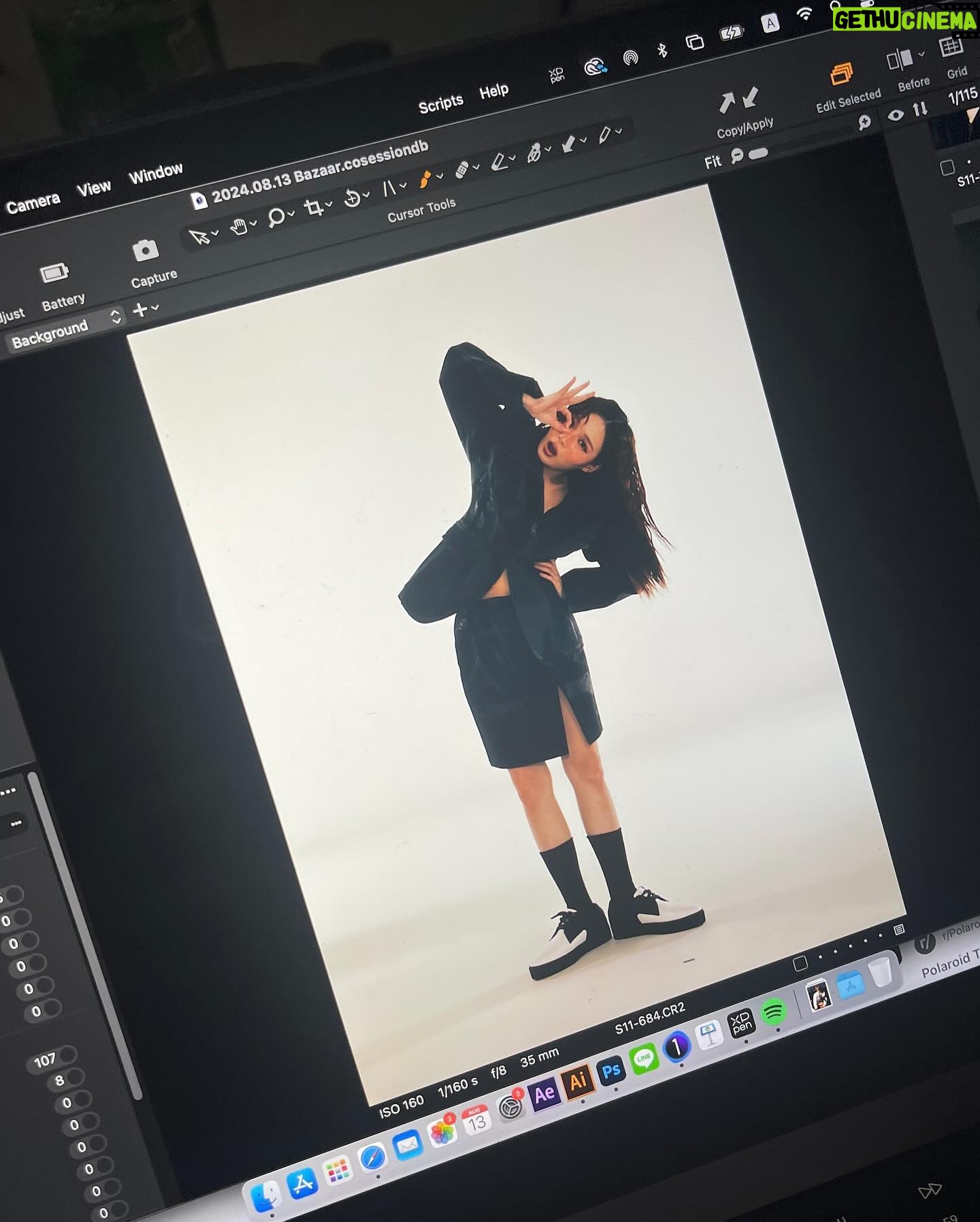Open the Before view mode chevron
This screenshot has width=980, height=1222.
tap(921, 54)
